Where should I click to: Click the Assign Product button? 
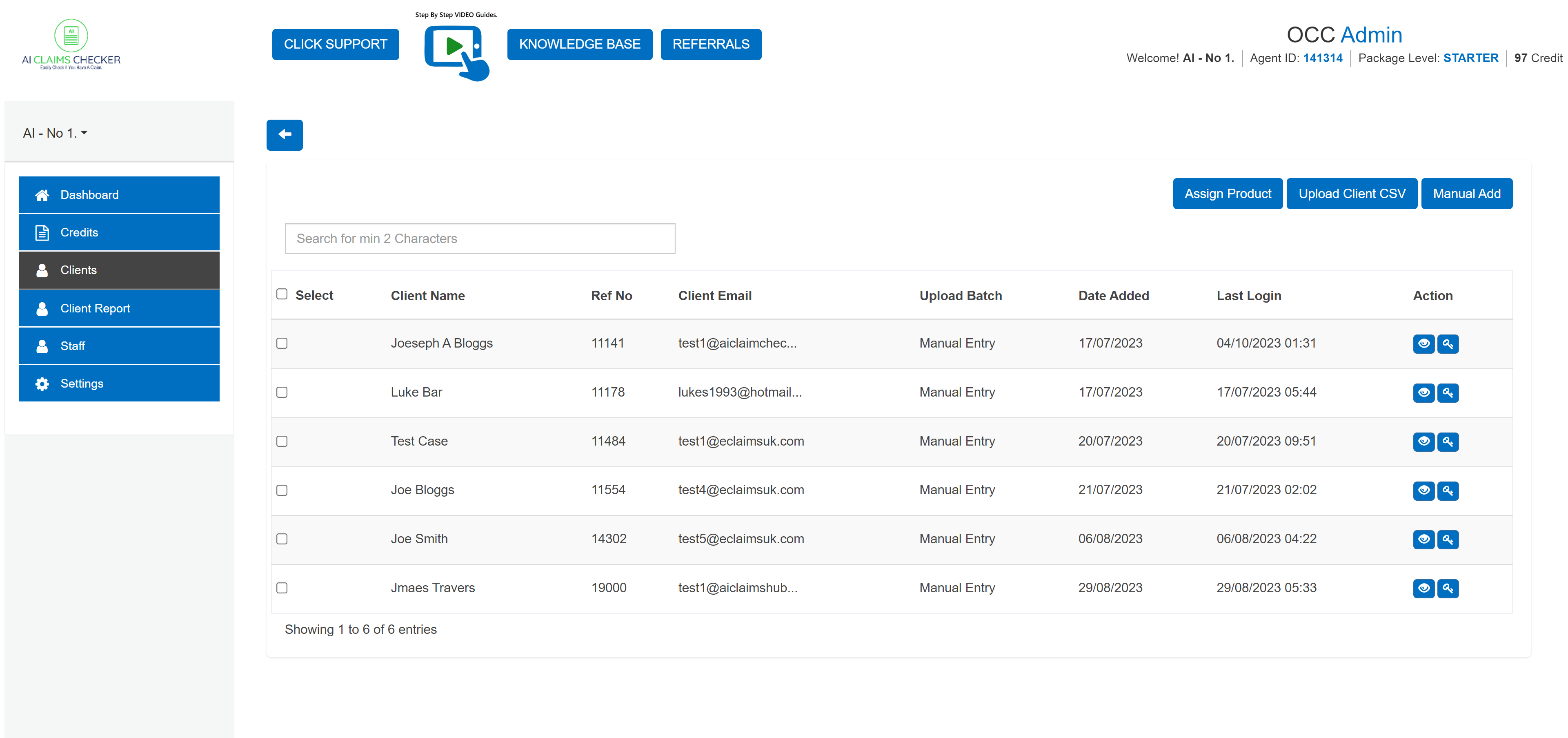pos(1227,194)
